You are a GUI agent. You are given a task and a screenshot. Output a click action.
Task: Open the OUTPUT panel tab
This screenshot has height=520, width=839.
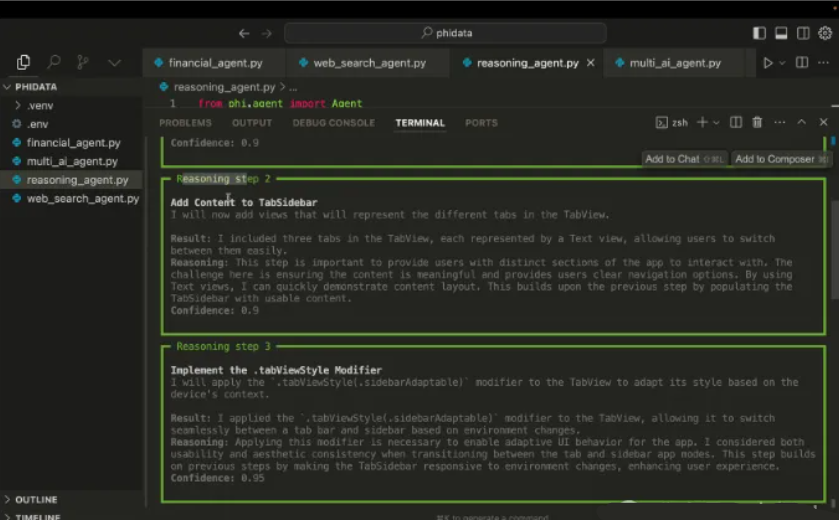point(252,123)
